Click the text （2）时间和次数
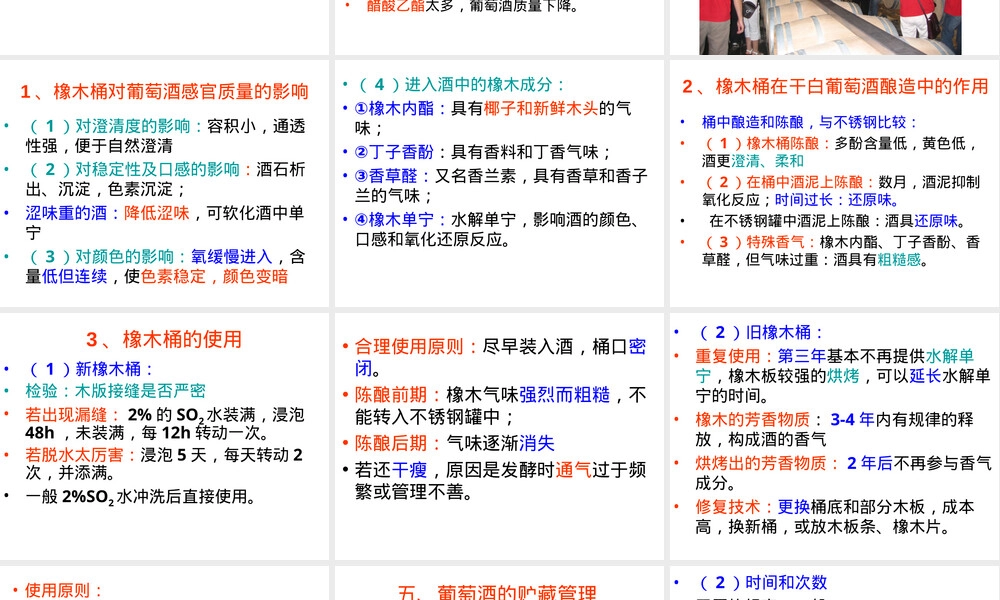 pos(761,582)
